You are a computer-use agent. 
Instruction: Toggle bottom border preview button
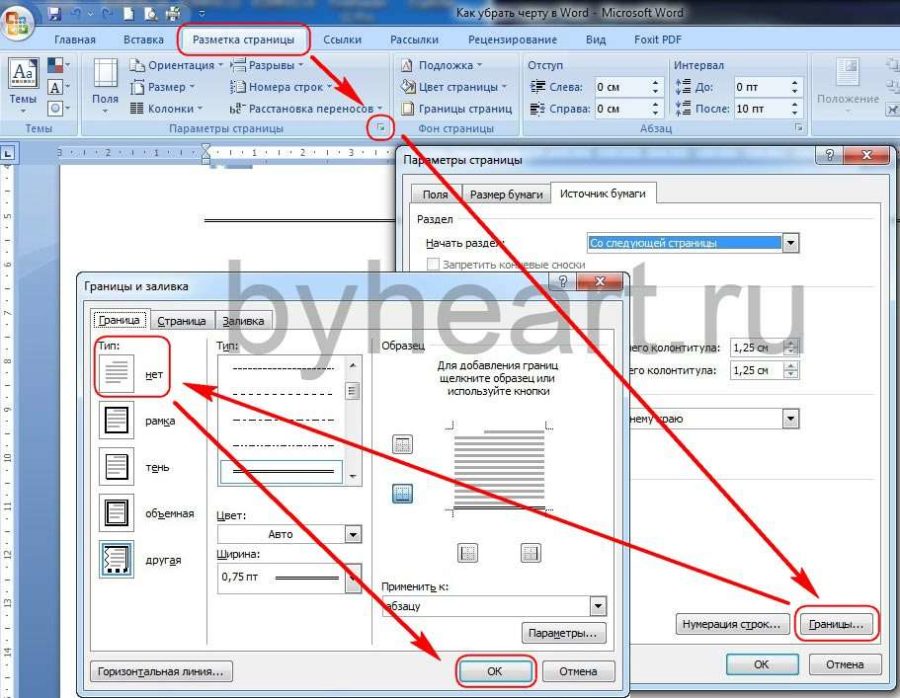point(402,493)
